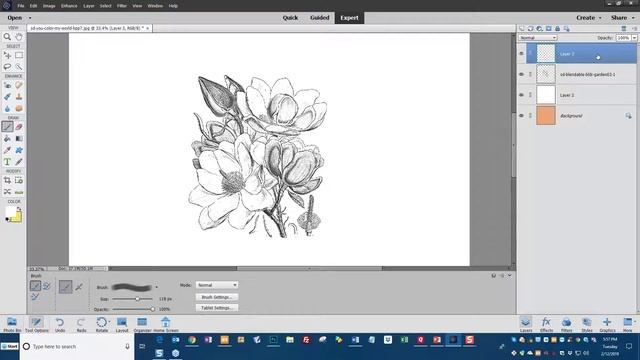
Task: Open the brush preset picker arrow
Action: 156,287
